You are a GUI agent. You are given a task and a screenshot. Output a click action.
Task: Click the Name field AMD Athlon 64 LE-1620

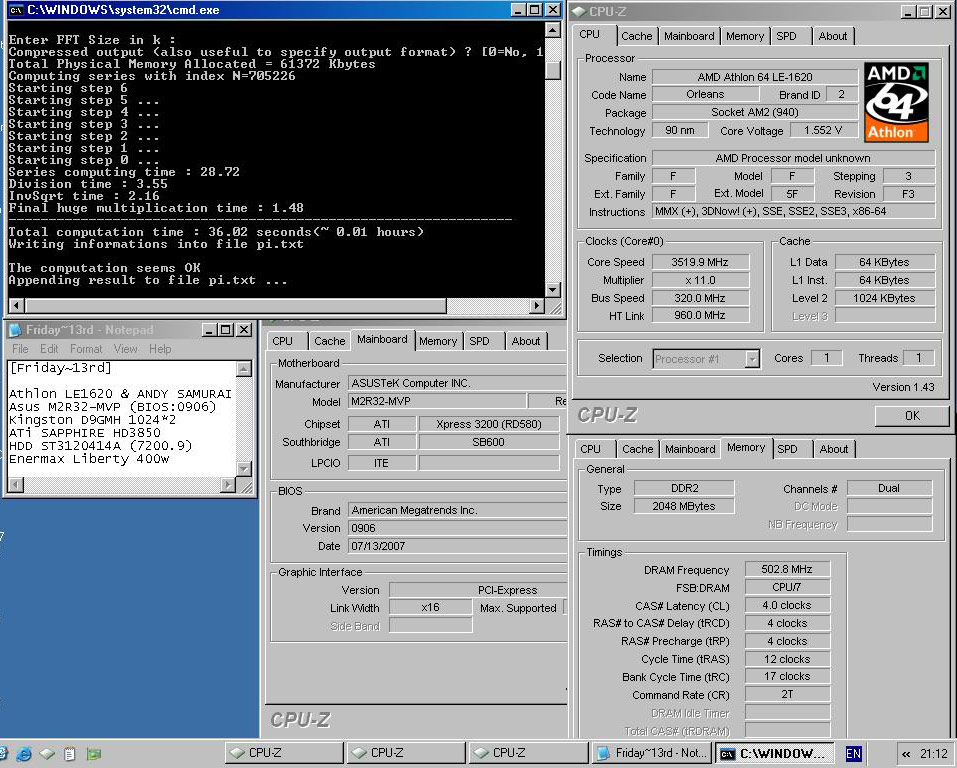754,77
